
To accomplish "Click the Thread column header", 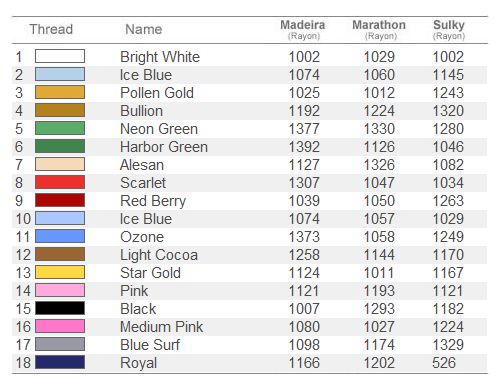I will coord(51,29).
